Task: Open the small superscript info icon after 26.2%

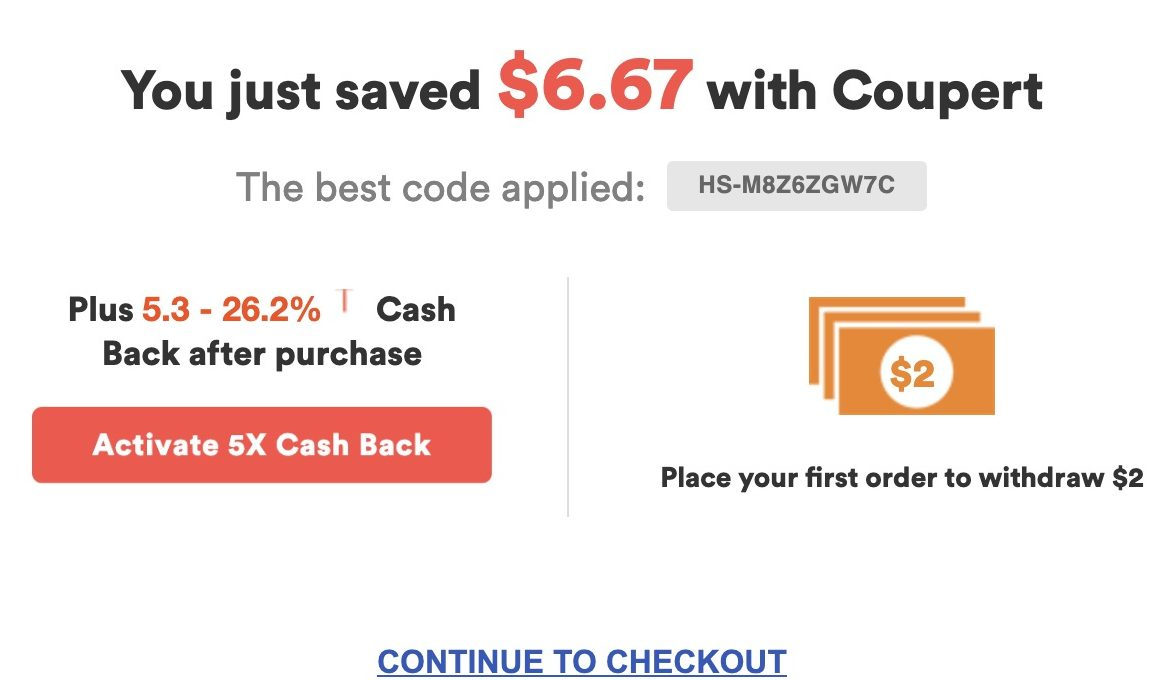Action: [343, 300]
